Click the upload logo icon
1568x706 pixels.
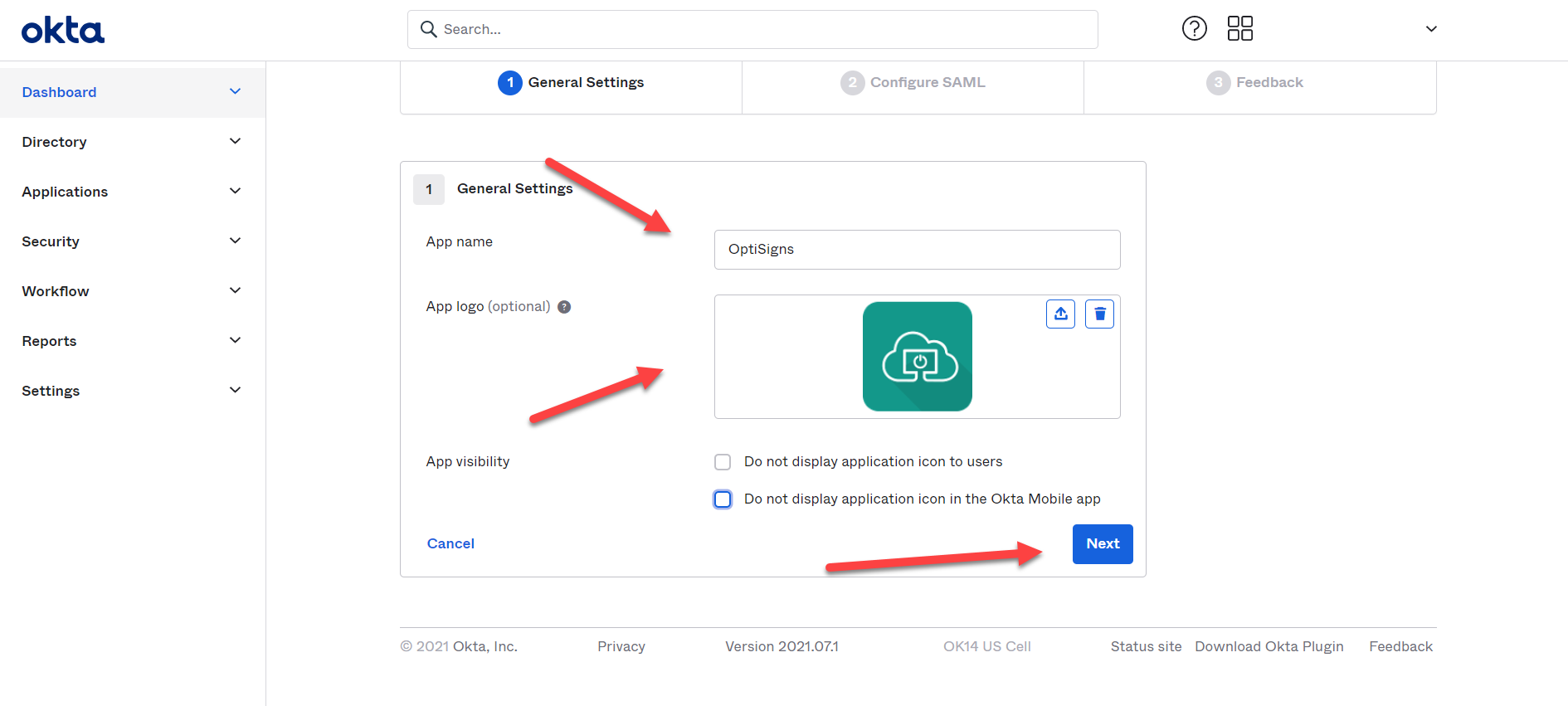[x=1060, y=314]
